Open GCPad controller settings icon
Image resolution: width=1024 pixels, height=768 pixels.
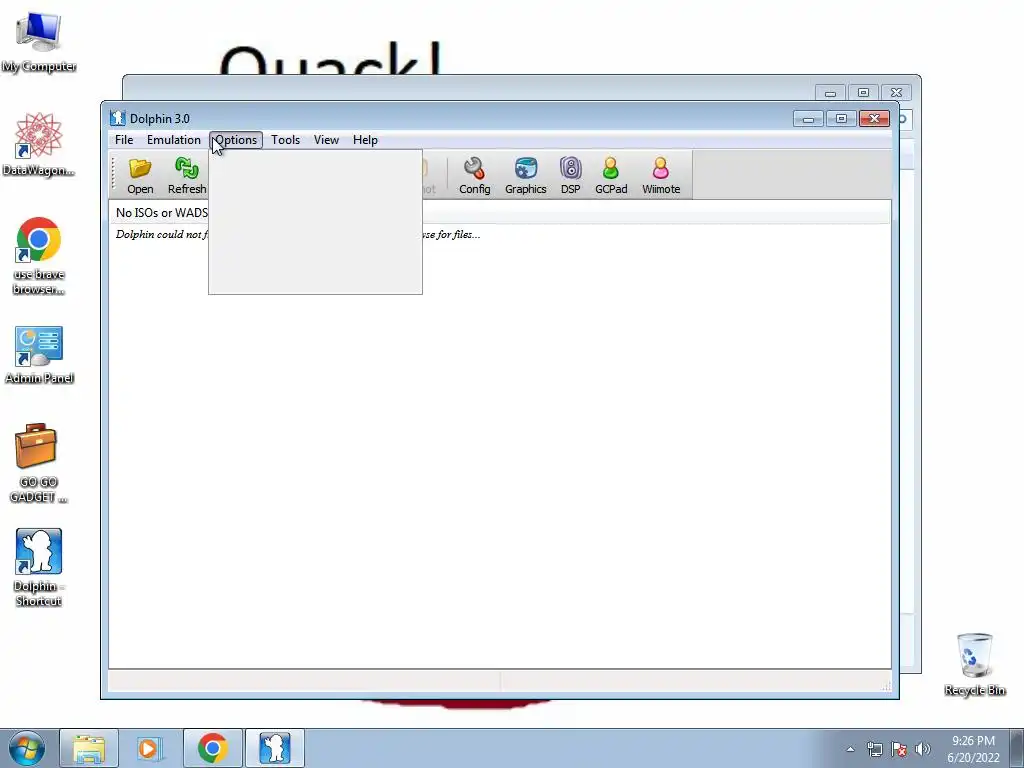click(611, 176)
